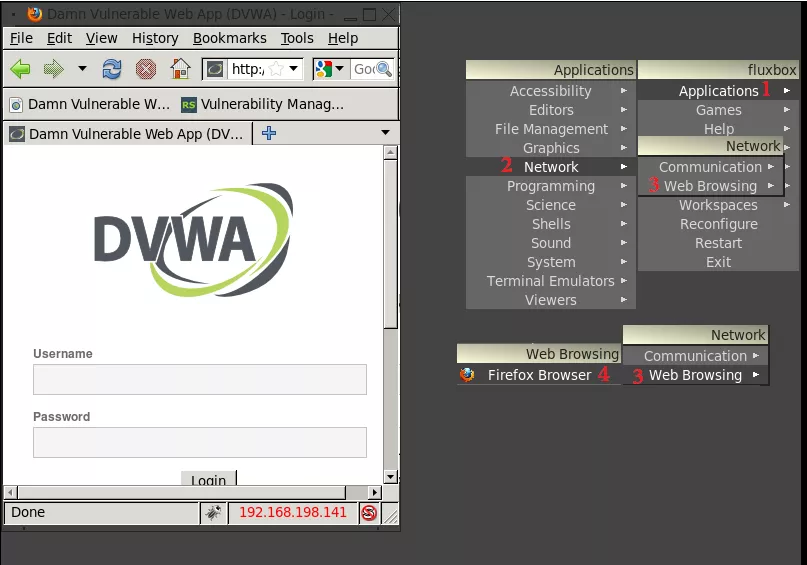Image resolution: width=807 pixels, height=565 pixels.
Task: Click the search magnifier icon
Action: (x=384, y=69)
